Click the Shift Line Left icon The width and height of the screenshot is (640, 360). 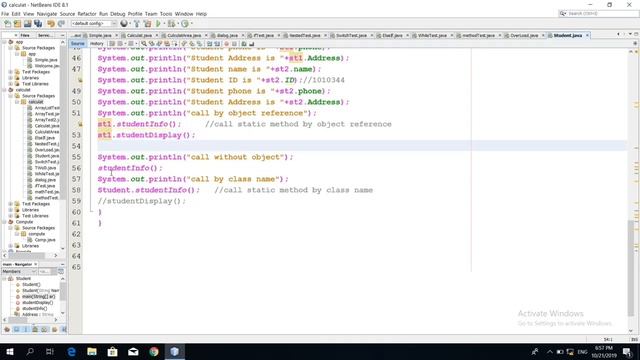point(209,44)
